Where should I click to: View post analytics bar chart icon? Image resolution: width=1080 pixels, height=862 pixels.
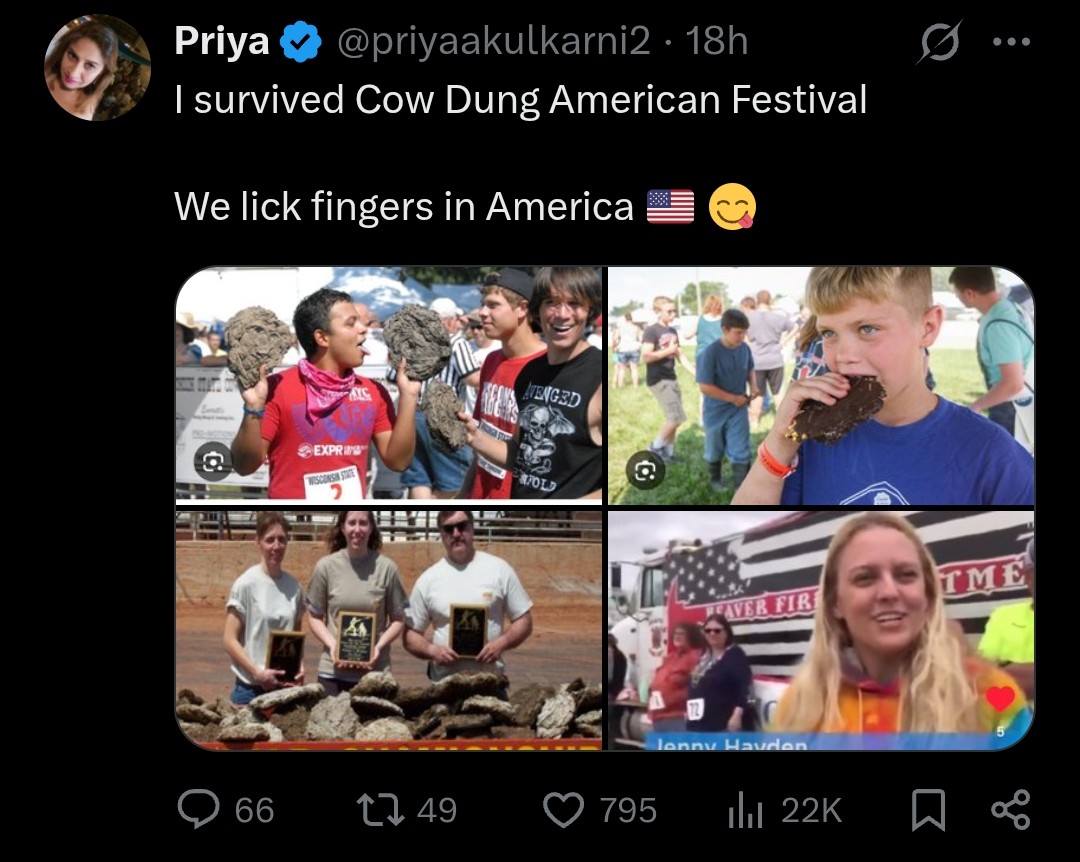tap(745, 810)
